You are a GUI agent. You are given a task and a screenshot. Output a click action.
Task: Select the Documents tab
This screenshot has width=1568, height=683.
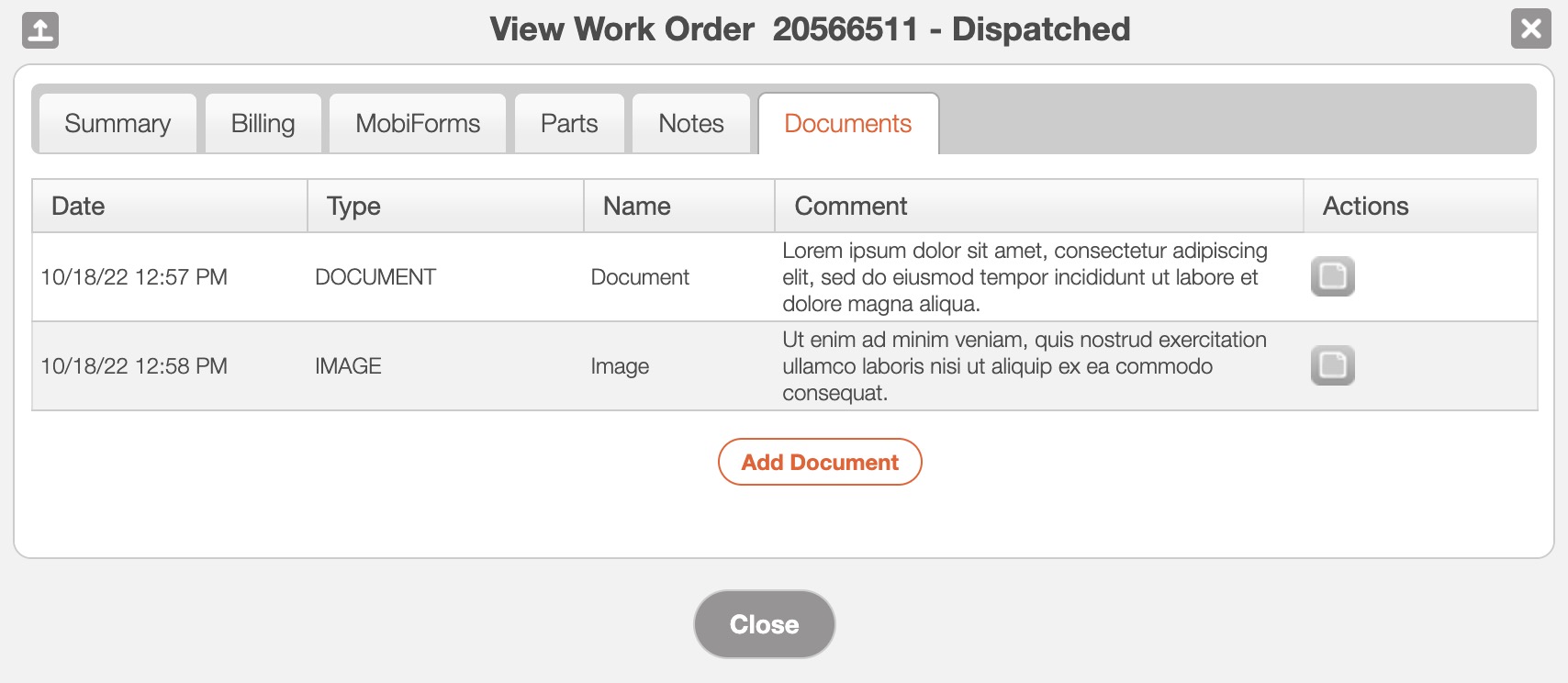click(x=847, y=124)
